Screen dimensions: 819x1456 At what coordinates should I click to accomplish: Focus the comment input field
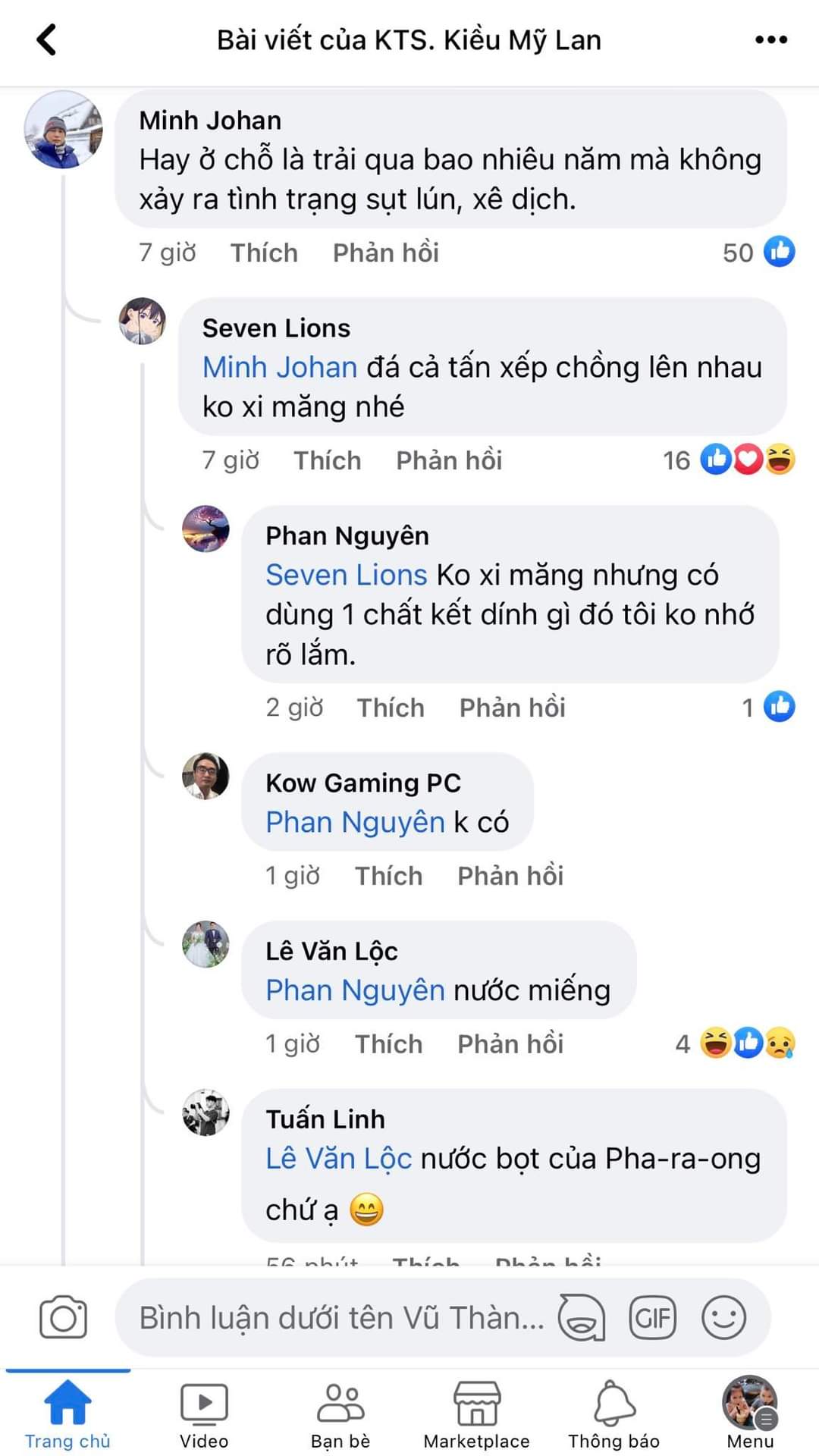click(x=341, y=1317)
